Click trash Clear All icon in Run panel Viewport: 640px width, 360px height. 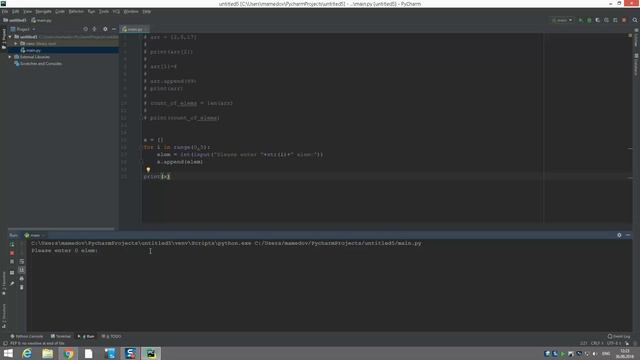tap(22, 287)
